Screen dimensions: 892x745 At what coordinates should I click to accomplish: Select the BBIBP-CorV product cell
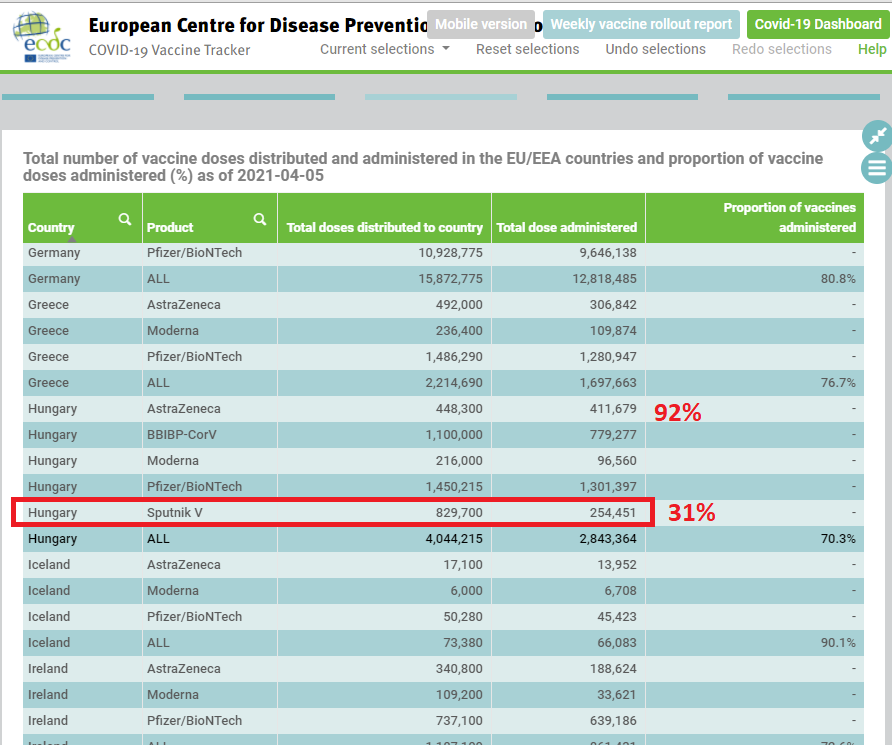(x=181, y=434)
